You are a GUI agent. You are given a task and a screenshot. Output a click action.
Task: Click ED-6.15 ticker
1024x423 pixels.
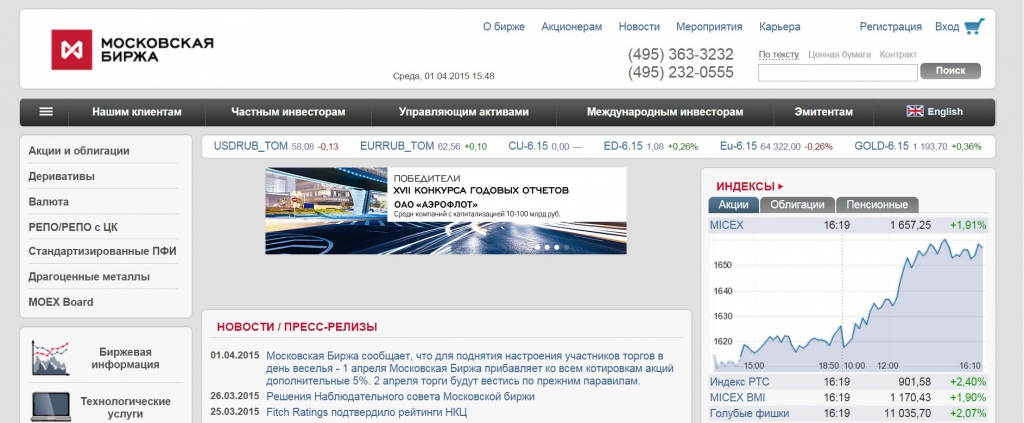(x=623, y=146)
